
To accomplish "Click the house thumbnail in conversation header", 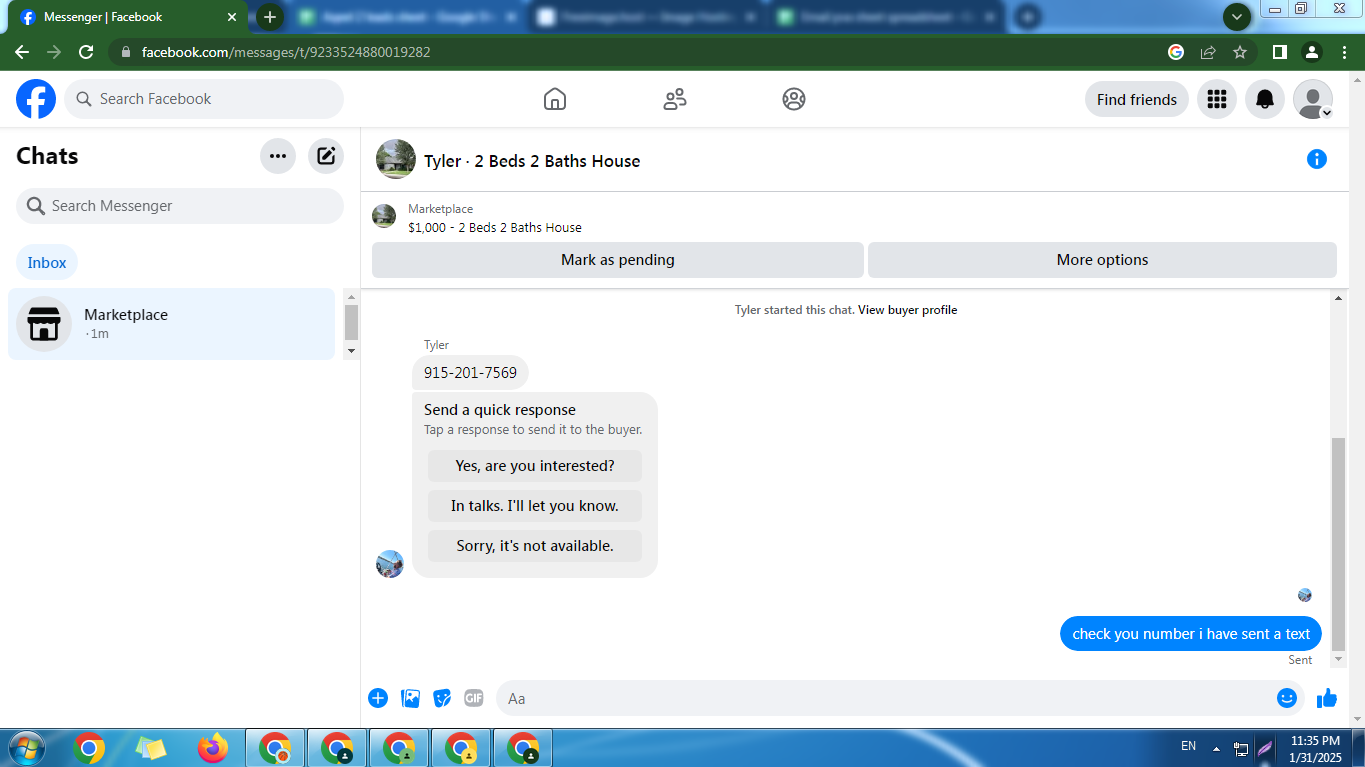I will click(x=396, y=159).
